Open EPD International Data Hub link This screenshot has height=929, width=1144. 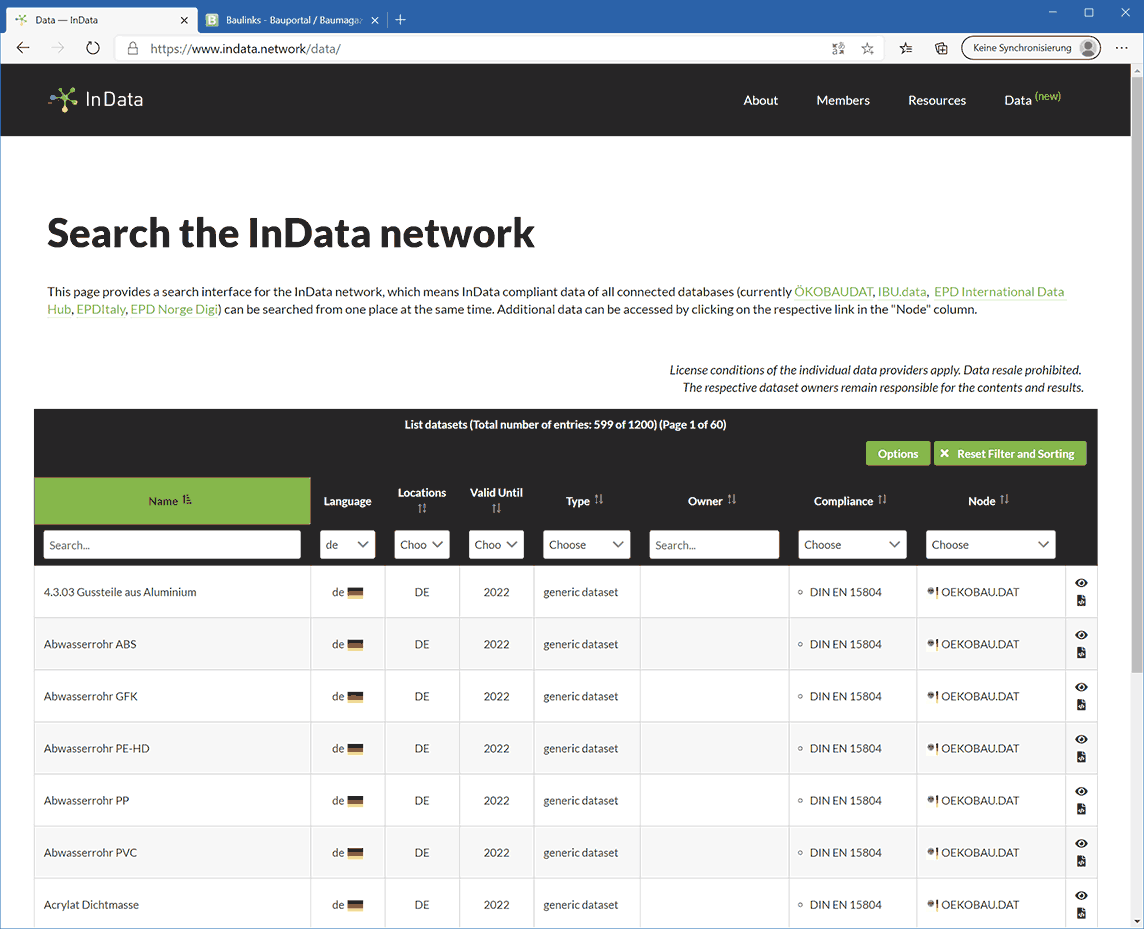coord(999,292)
